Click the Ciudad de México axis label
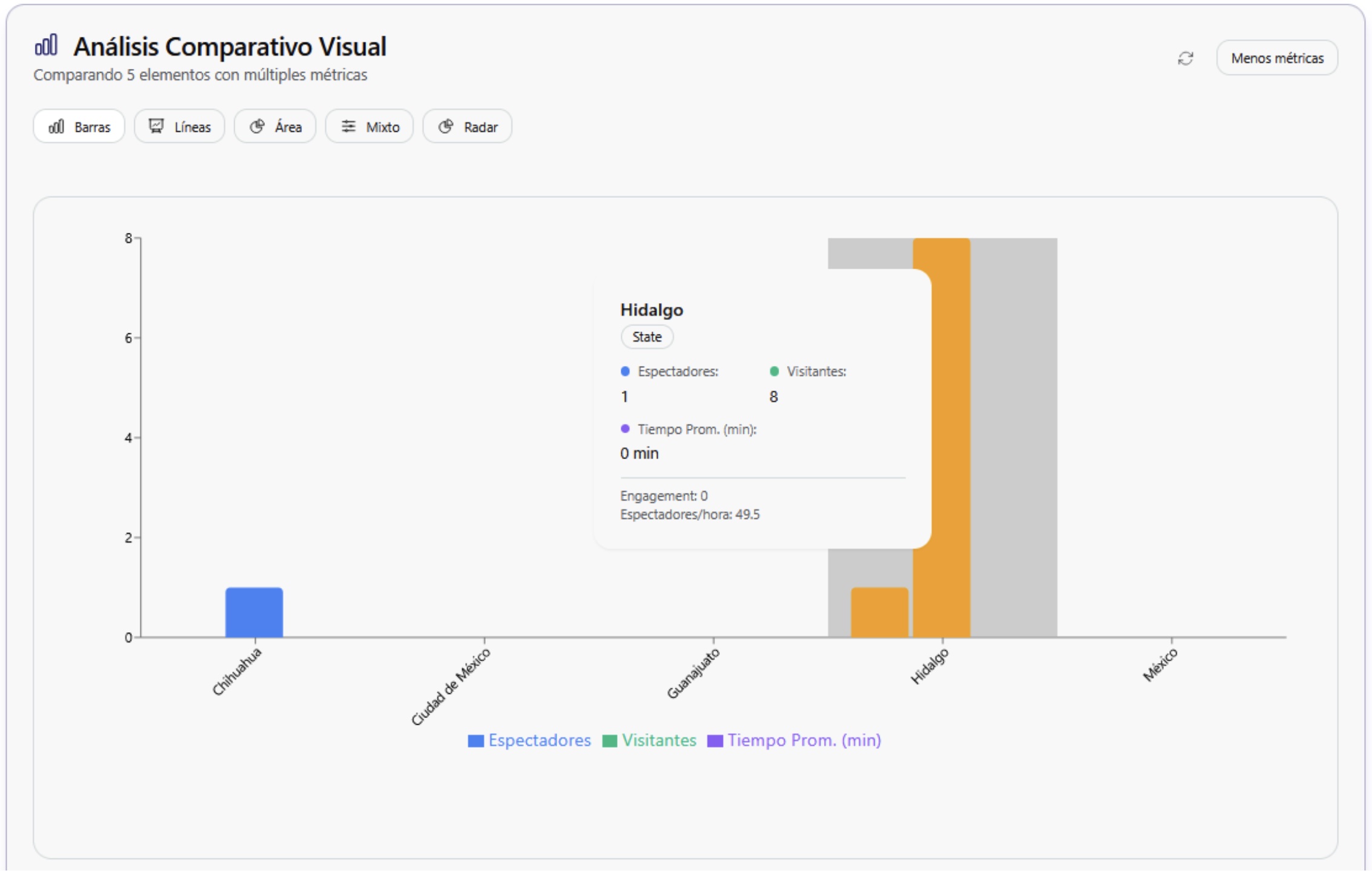Screen dimensions: 1372x882 451,687
